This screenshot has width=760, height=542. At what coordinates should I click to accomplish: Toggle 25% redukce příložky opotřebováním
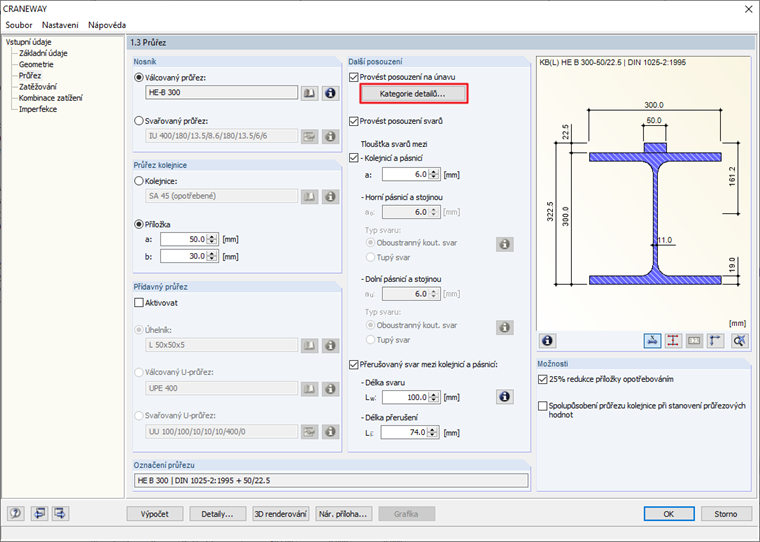(543, 380)
